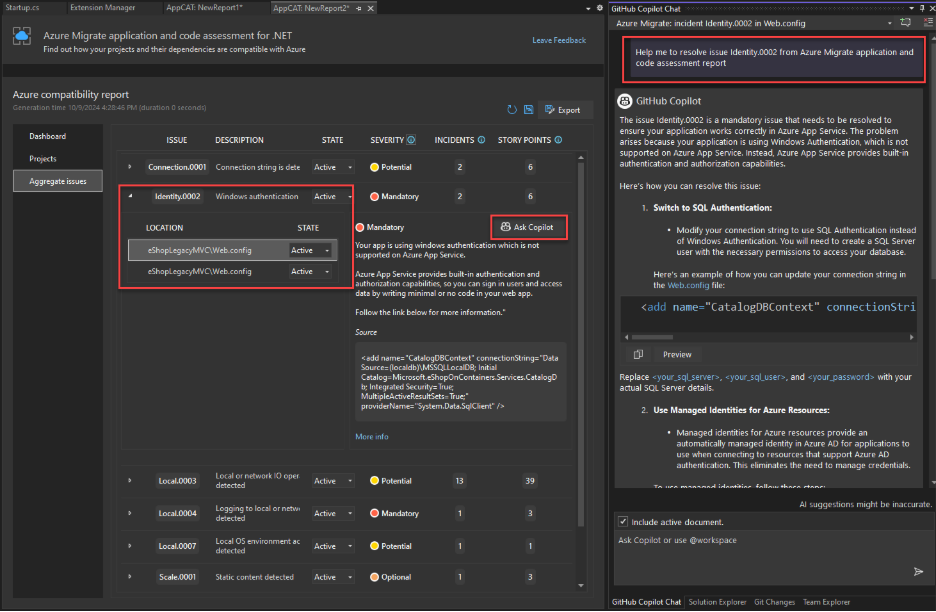
Task: Pin the GitHub Copilot Chat panel
Action: [922, 8]
